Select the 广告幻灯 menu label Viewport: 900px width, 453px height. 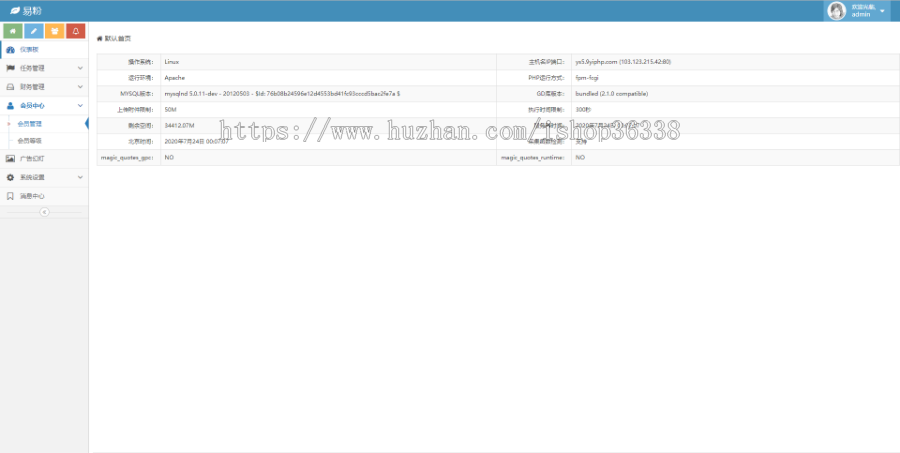click(32, 158)
